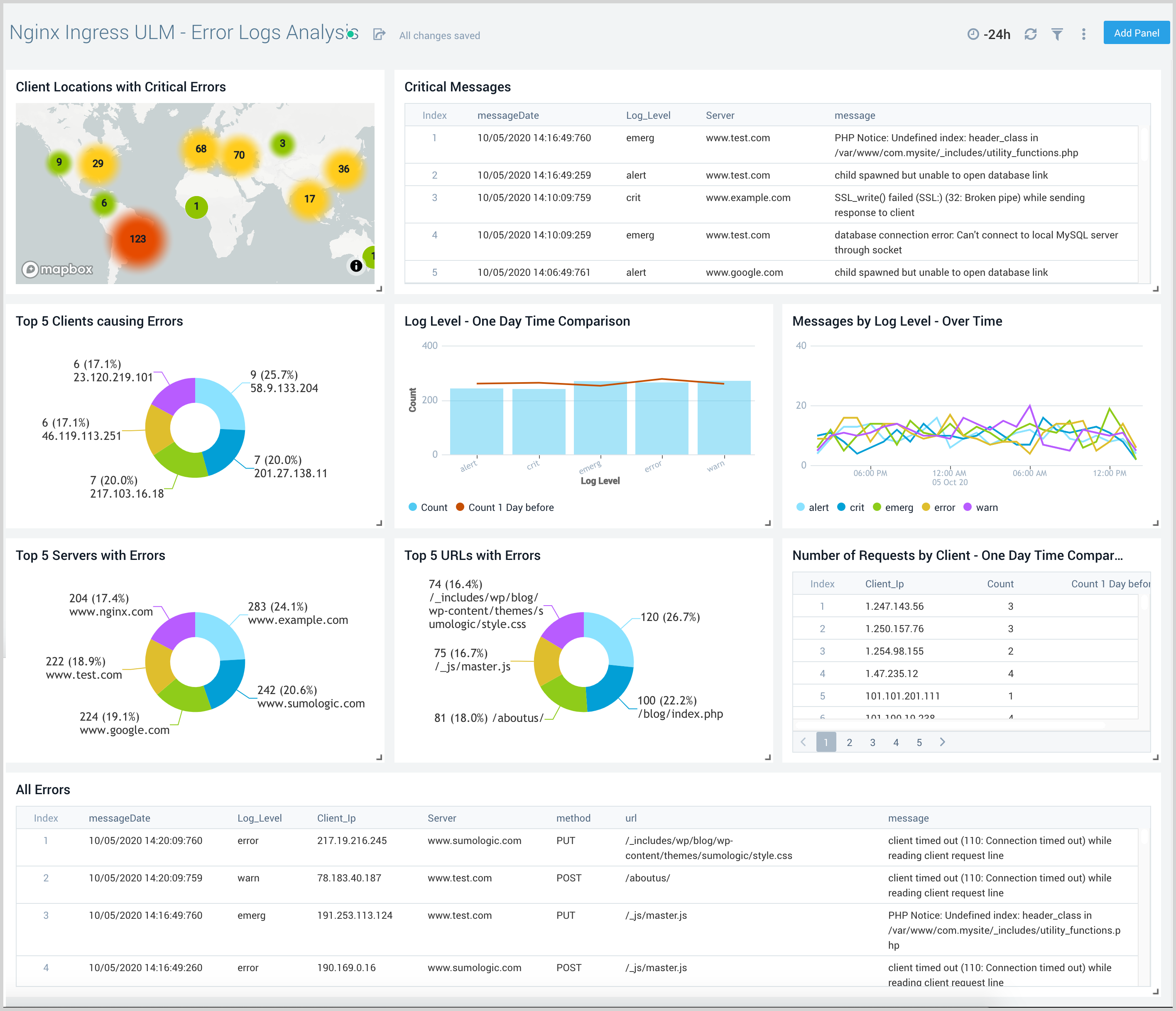Screen dimensions: 1176x1011
Task: Sort requests table by Count column
Action: pos(1000,584)
